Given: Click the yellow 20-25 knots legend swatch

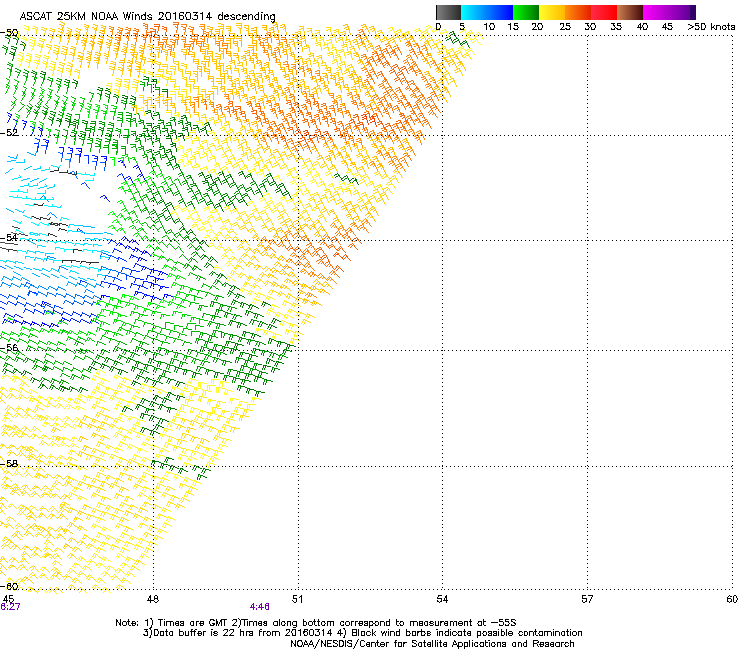Looking at the screenshot, I should point(552,12).
